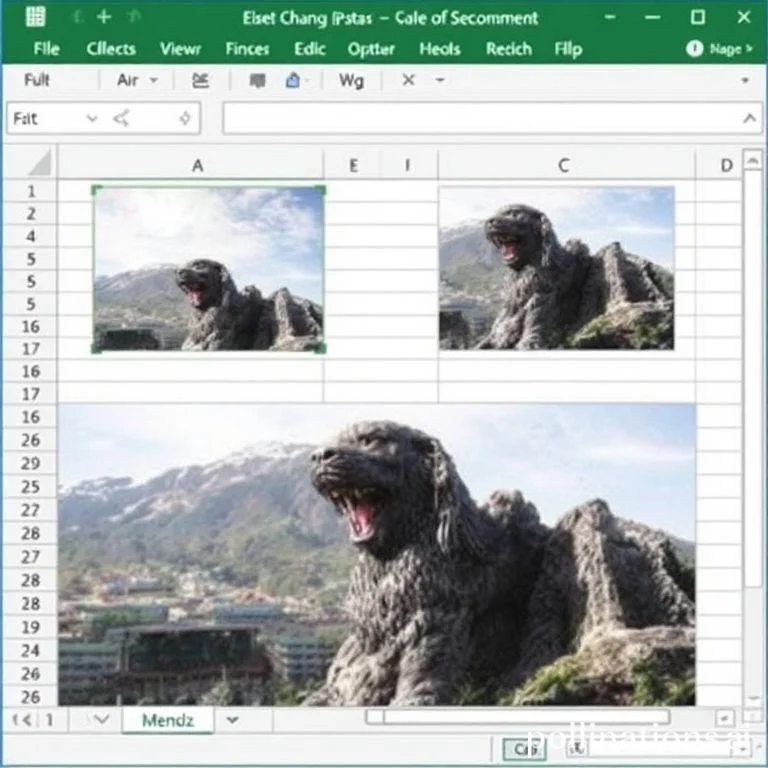
Task: Click the plus icon in the title bar
Action: pos(103,17)
